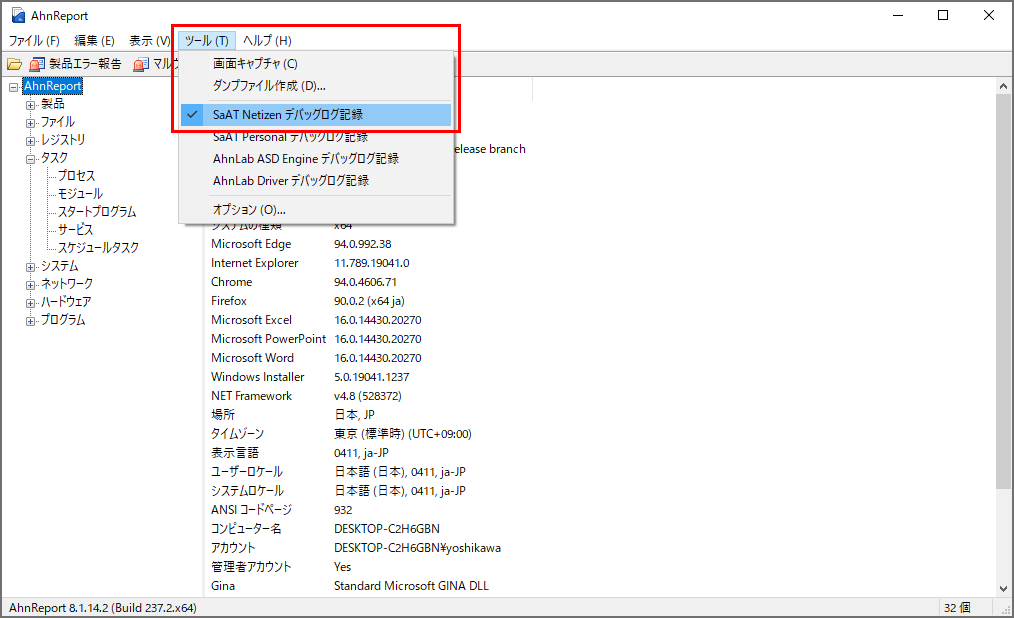The width and height of the screenshot is (1014, 618).
Task: Click the NET Framework value v4.8 (528372)
Action: coord(368,396)
